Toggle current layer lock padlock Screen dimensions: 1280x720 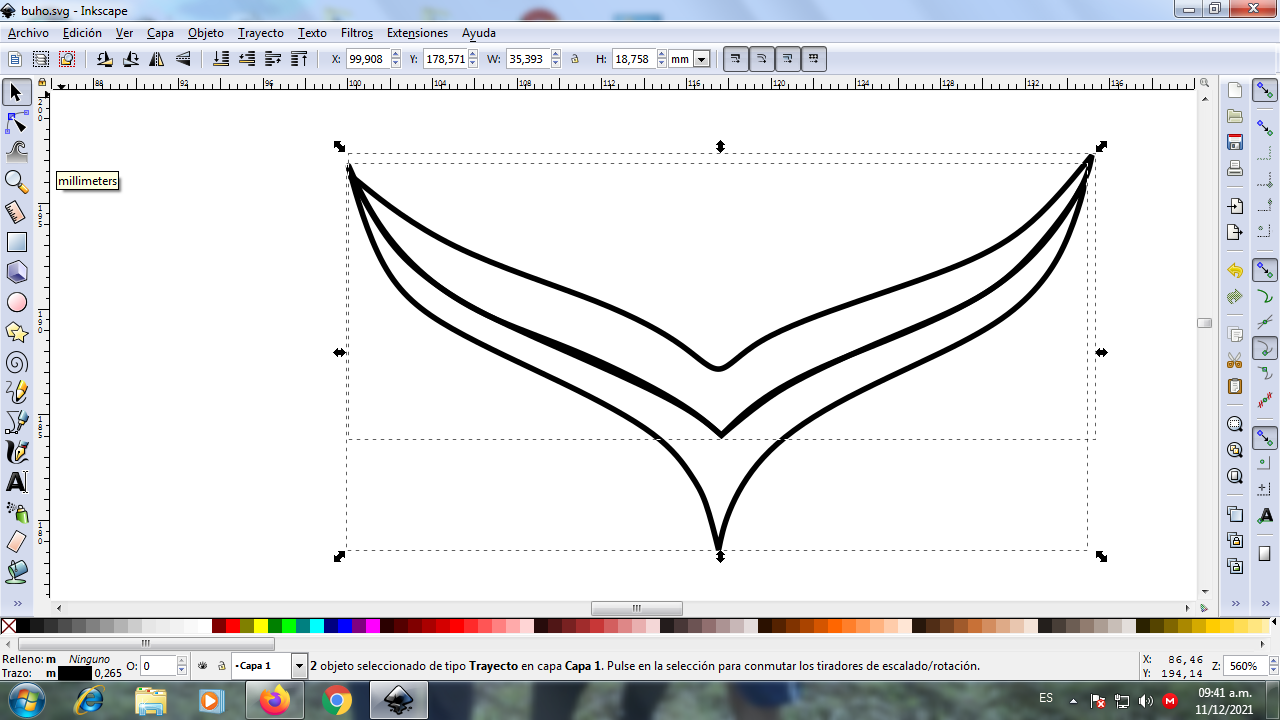(x=220, y=665)
